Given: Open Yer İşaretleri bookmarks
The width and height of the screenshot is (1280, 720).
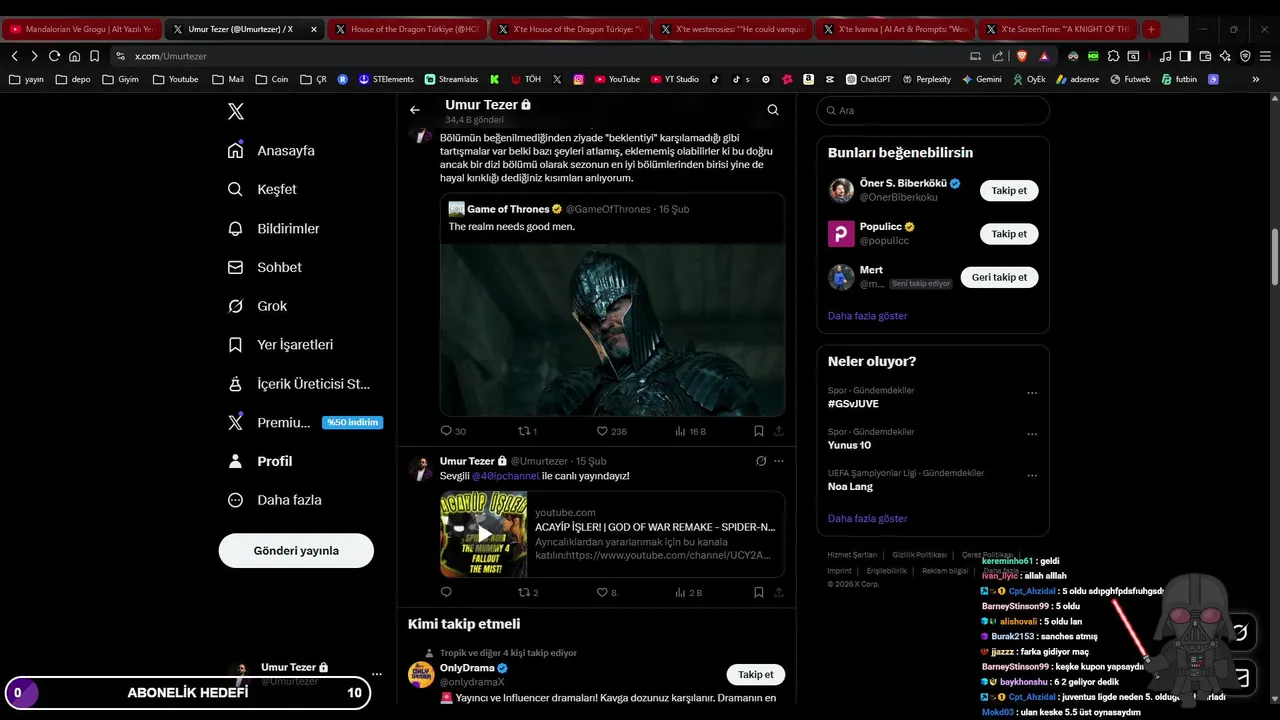Looking at the screenshot, I should [280, 345].
